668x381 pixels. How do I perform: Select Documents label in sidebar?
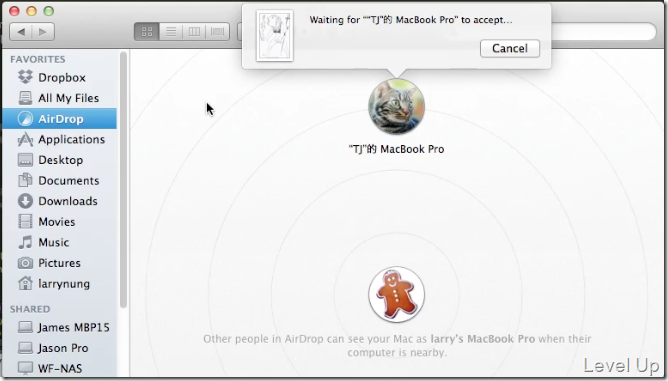click(x=69, y=180)
